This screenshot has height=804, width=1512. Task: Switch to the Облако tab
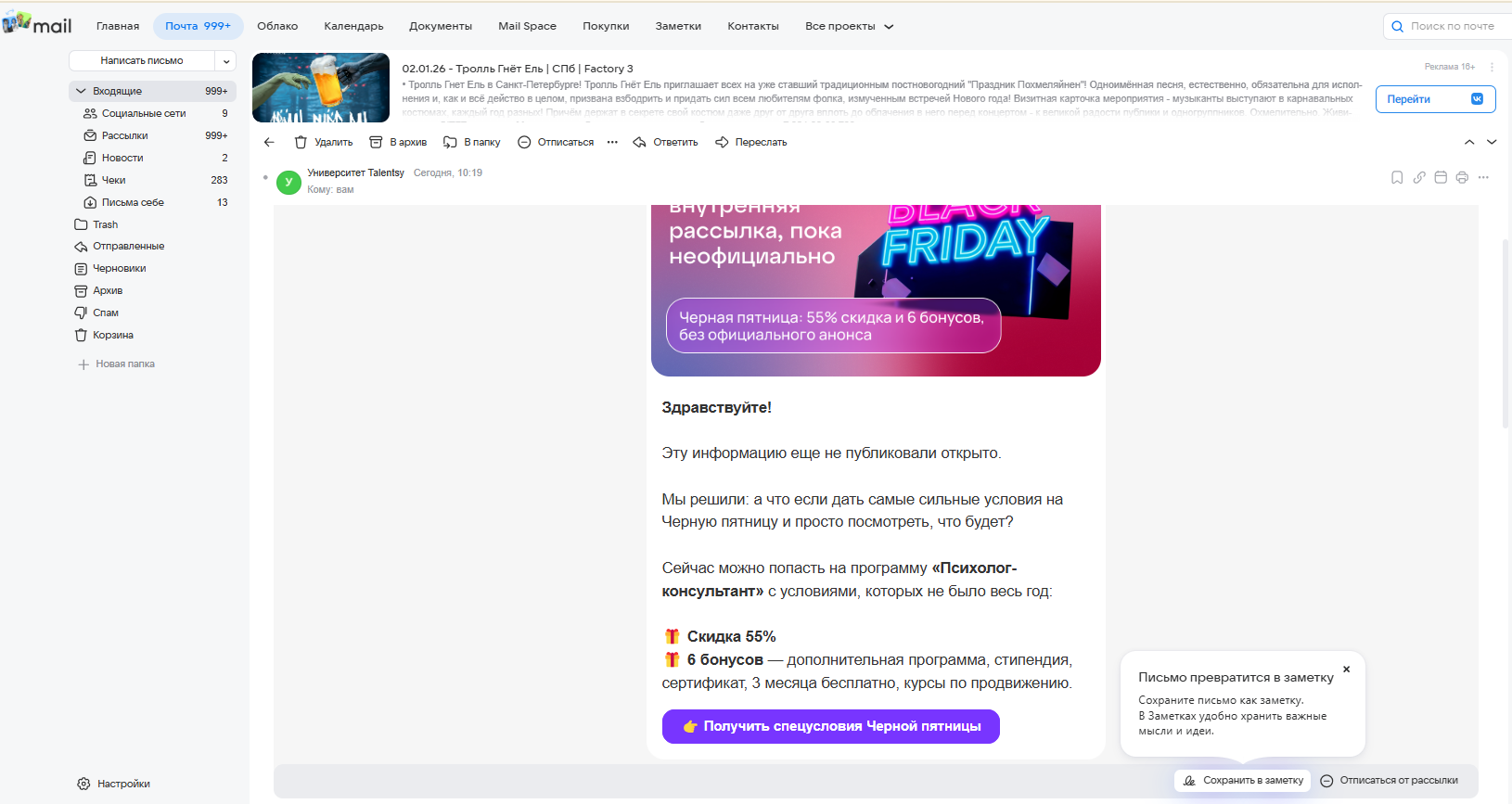(277, 26)
